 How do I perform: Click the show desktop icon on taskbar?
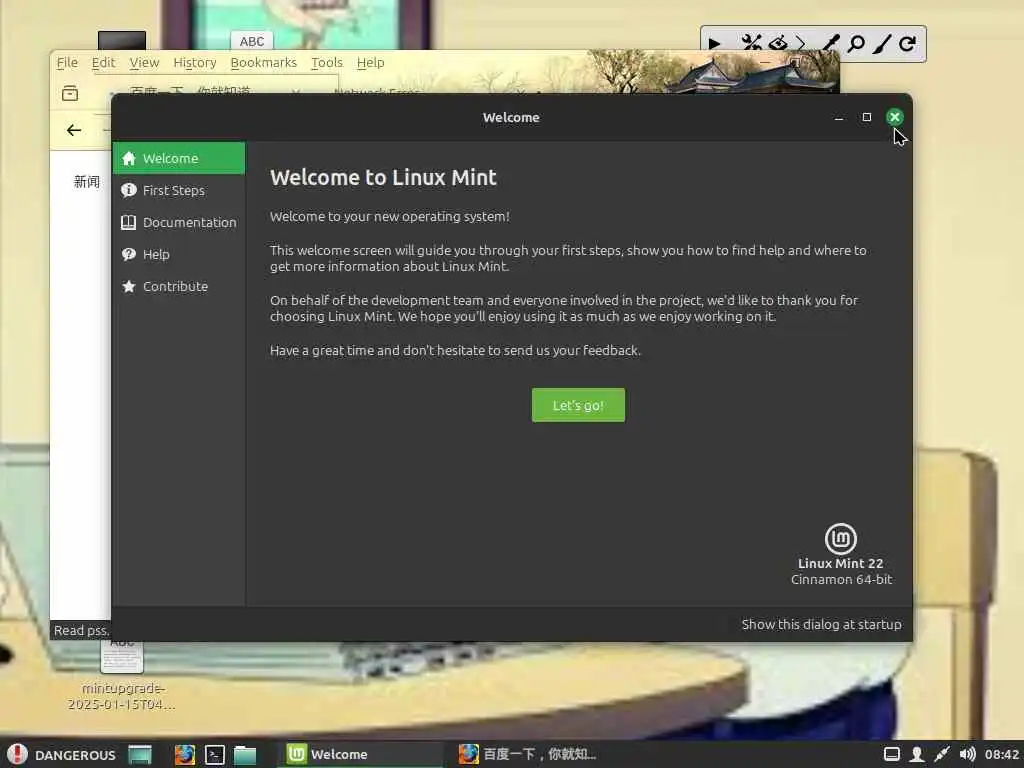140,754
